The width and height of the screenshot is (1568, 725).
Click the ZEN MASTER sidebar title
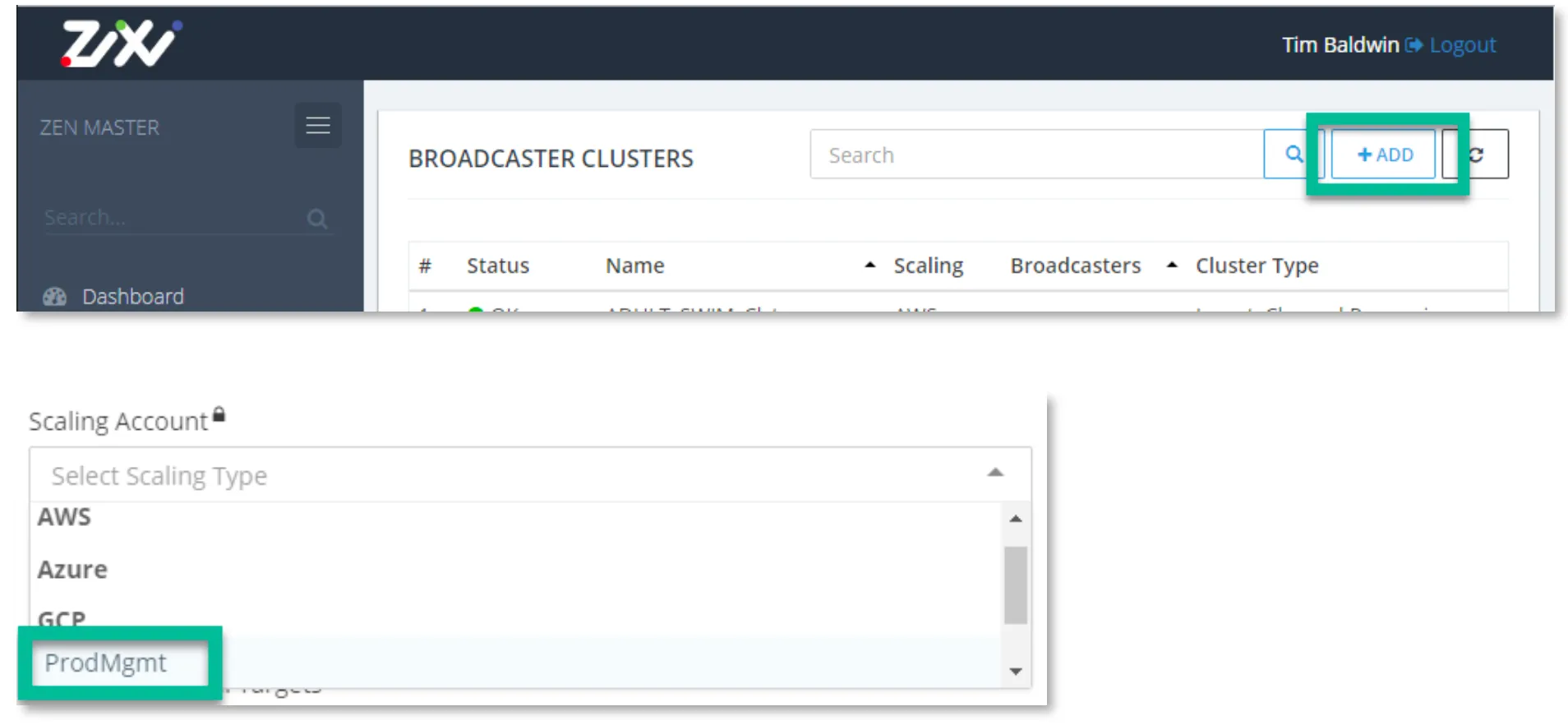click(x=99, y=127)
